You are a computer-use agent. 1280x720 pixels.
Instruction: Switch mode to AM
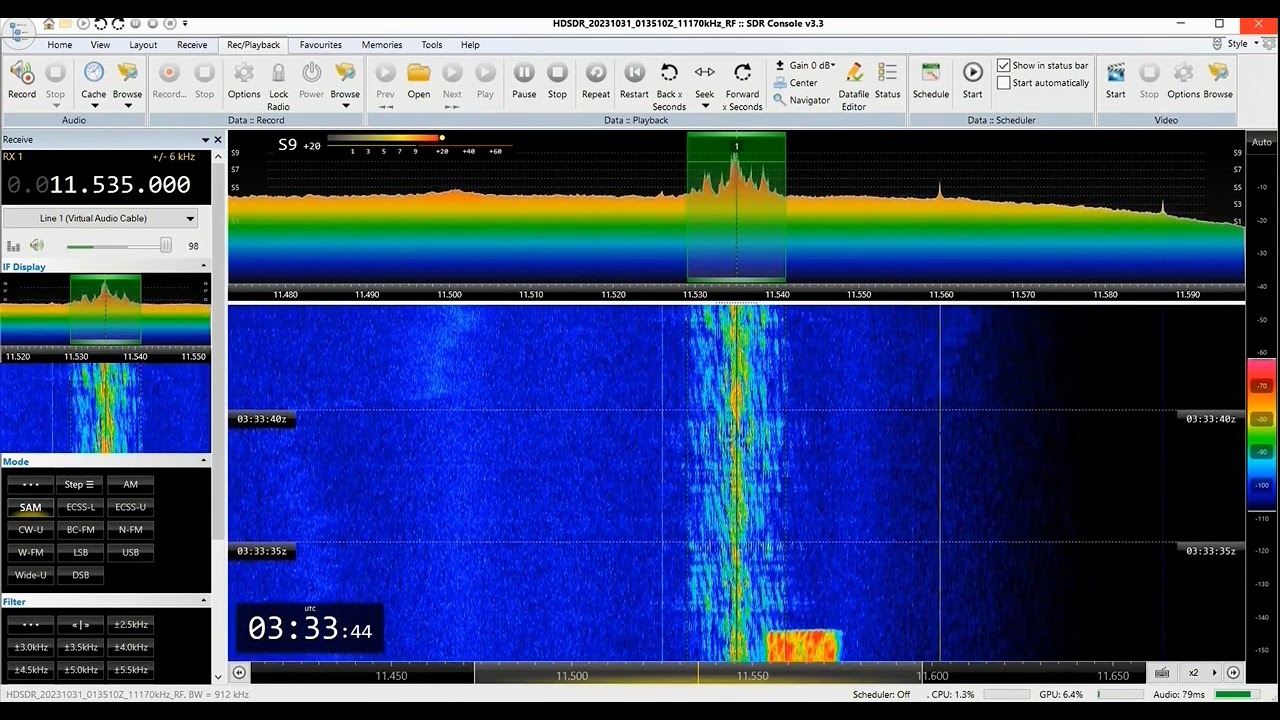tap(130, 484)
